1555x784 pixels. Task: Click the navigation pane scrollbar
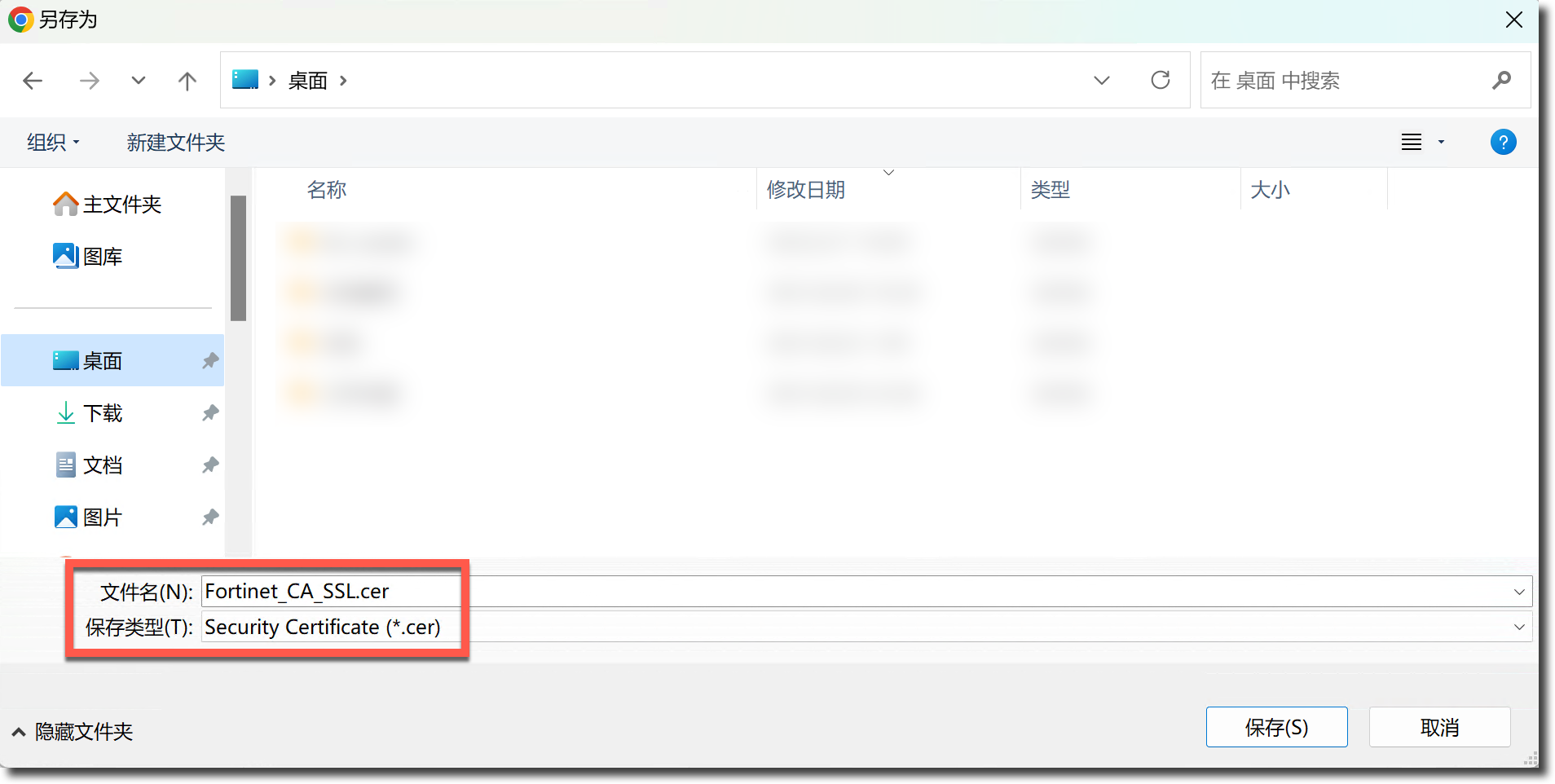[238, 258]
